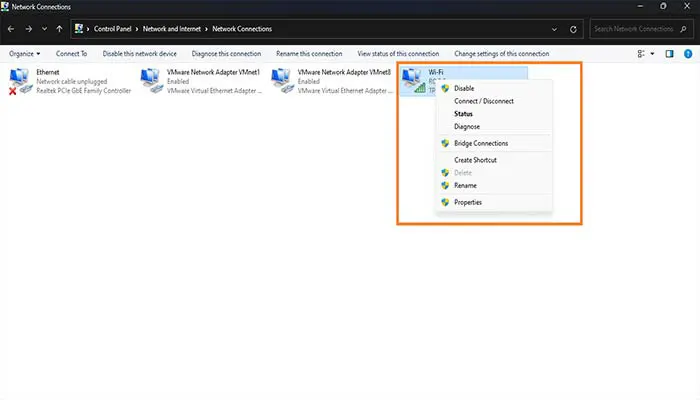Toggle the preview pane
Viewport: 700px width, 400px height.
669,54
